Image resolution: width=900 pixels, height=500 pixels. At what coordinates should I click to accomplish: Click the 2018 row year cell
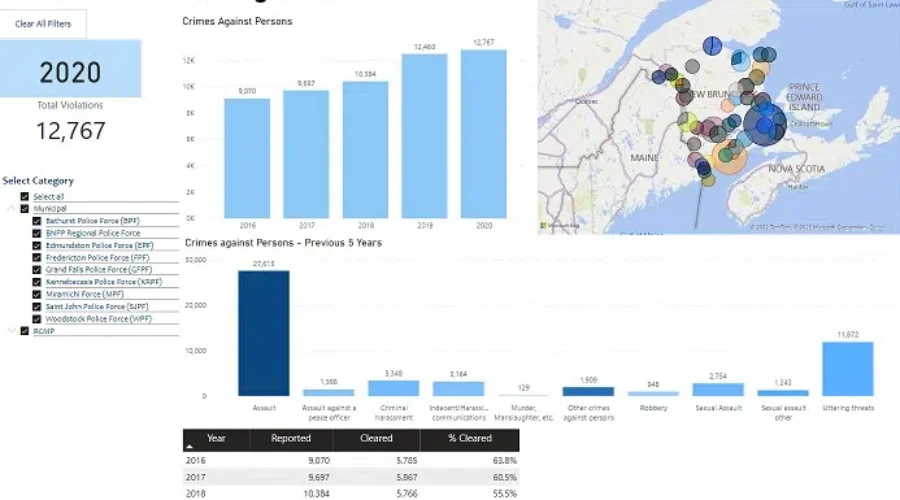(196, 494)
